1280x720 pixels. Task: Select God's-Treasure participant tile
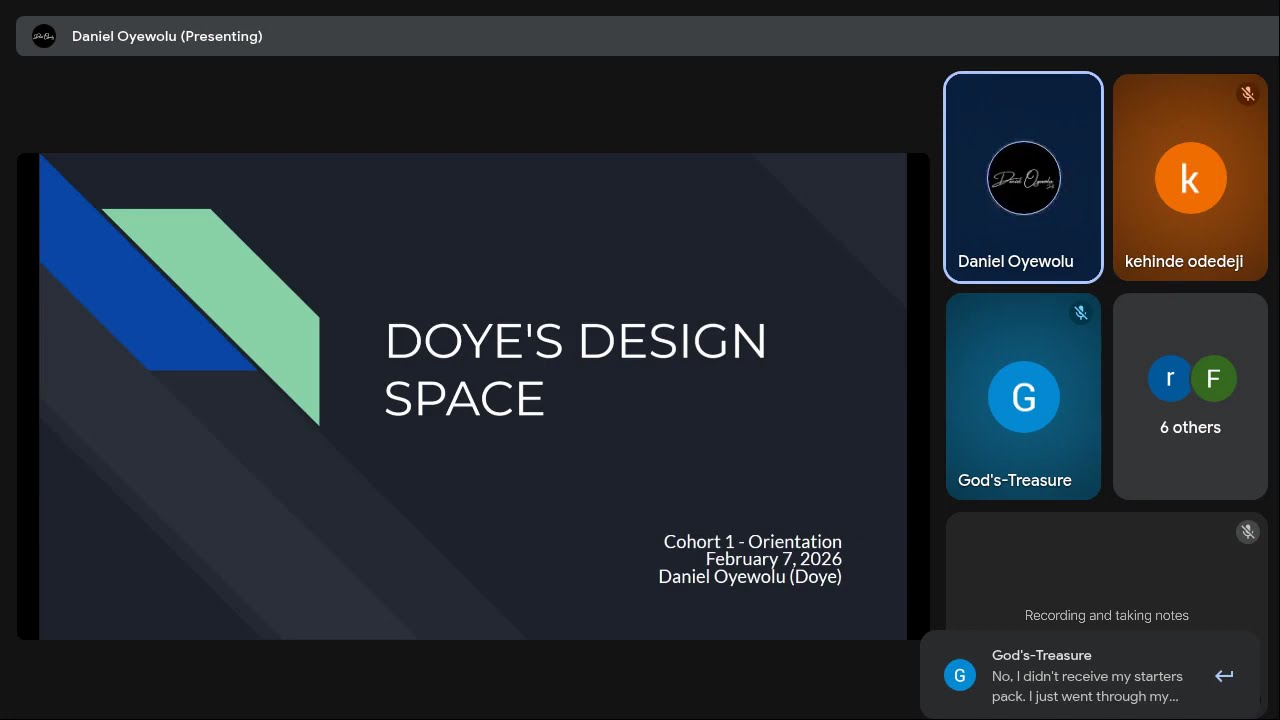pyautogui.click(x=1023, y=396)
